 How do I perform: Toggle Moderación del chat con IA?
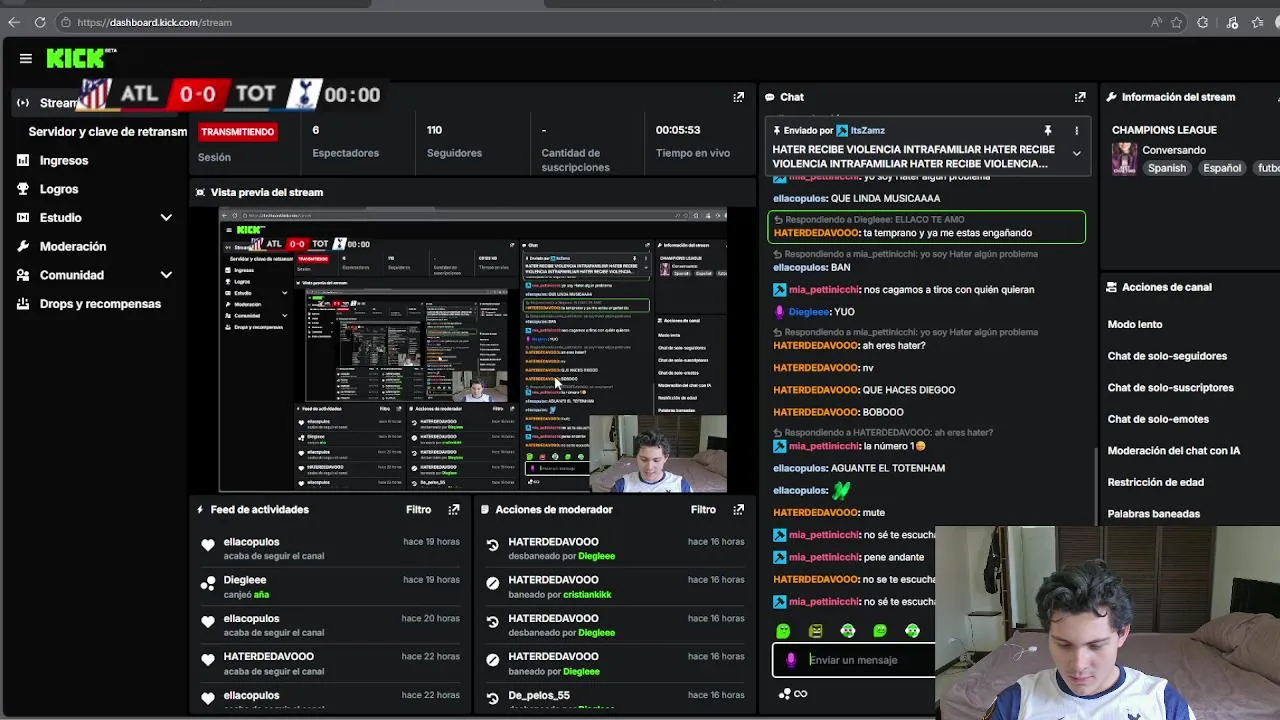[1174, 451]
